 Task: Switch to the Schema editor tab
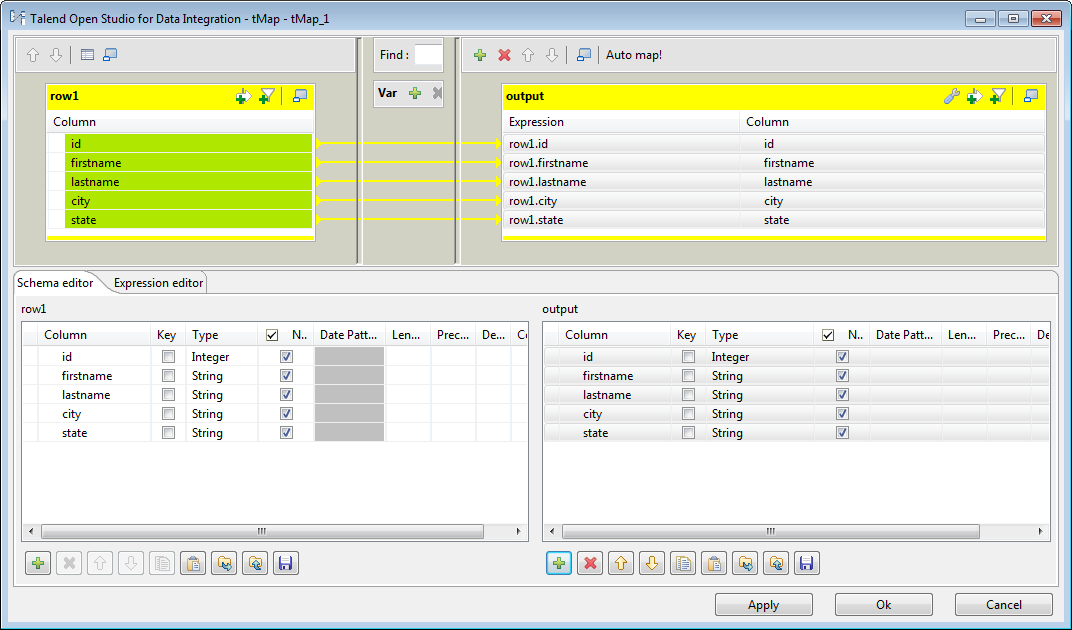(55, 282)
